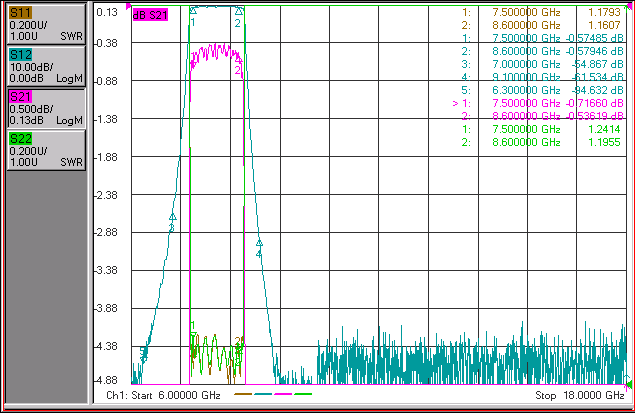Click pink S21 marker 2 on ripple trace
This screenshot has width=635, height=413.
pos(239,62)
